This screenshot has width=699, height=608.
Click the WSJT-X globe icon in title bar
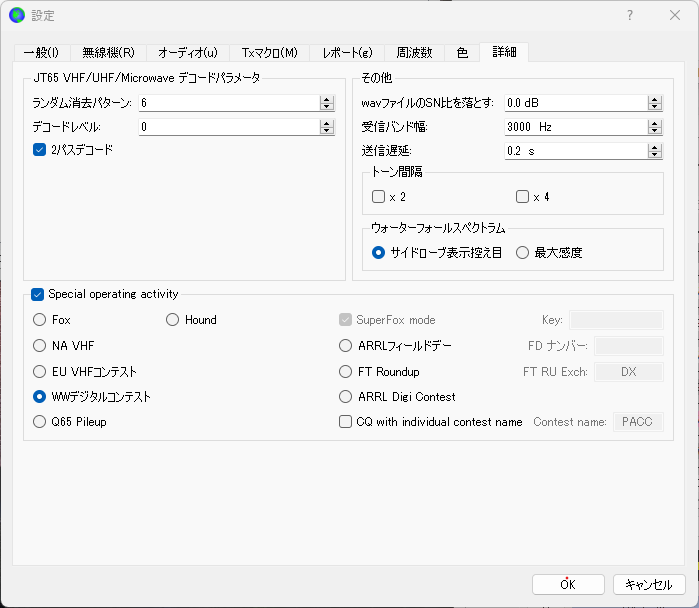17,15
